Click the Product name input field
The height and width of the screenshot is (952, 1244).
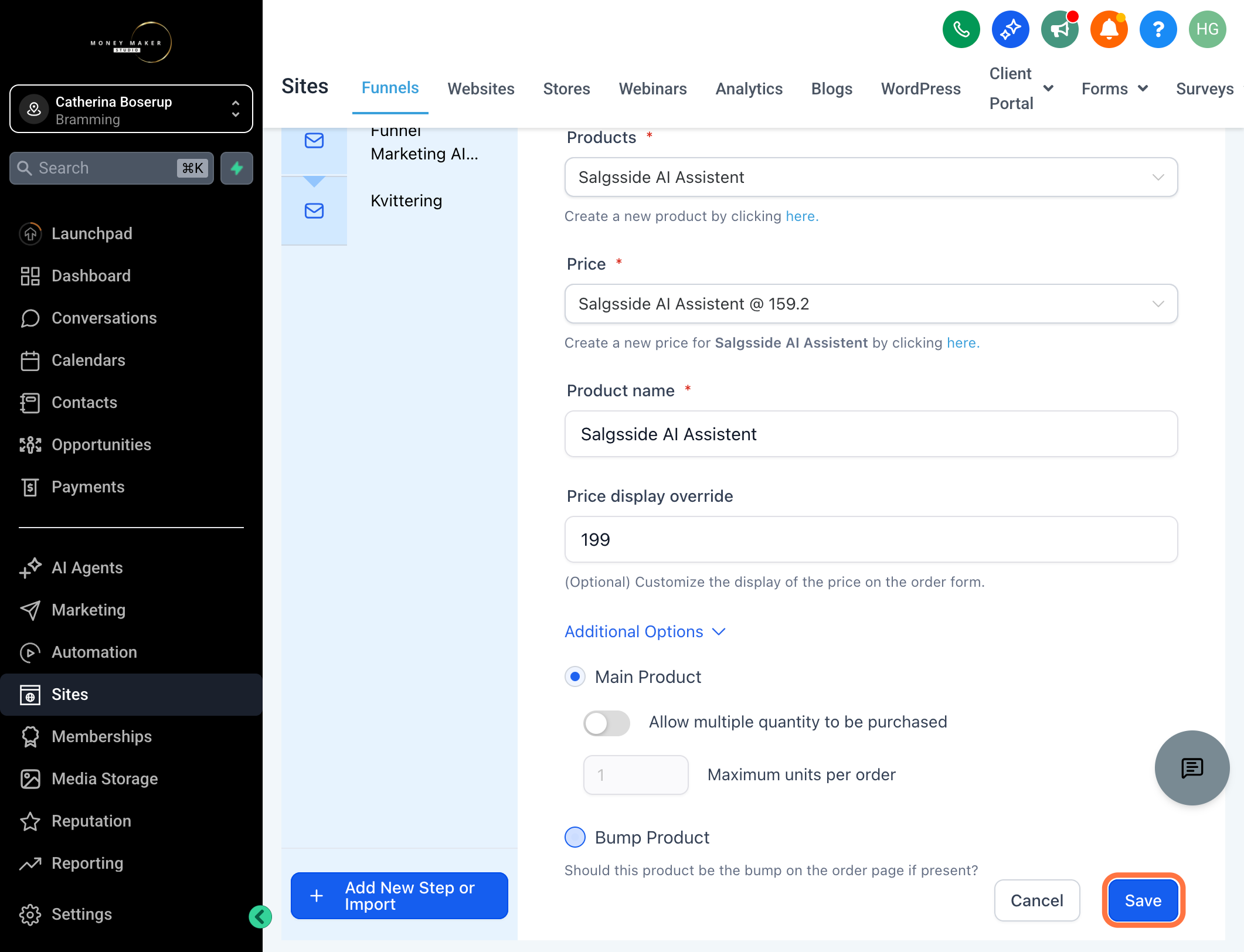pyautogui.click(x=871, y=434)
